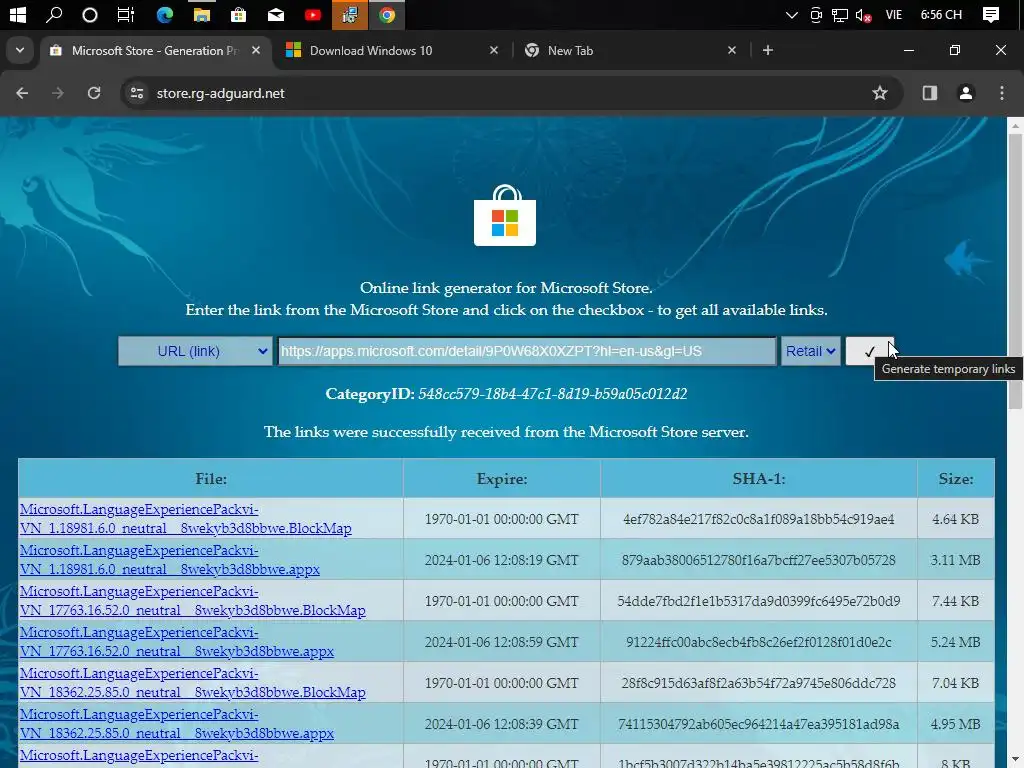Click the apps.microsoft.com URL input field
The height and width of the screenshot is (768, 1024).
click(527, 351)
